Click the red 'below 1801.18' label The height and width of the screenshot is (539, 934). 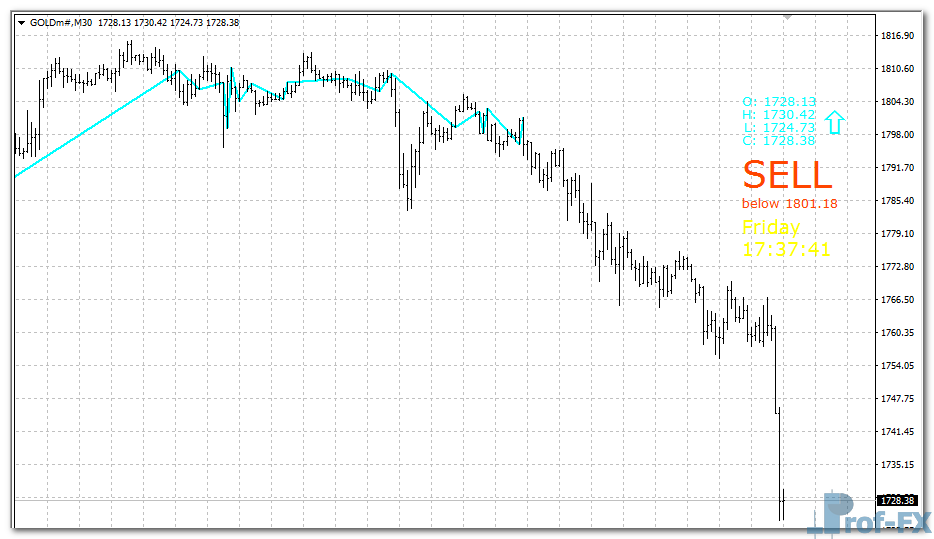789,204
